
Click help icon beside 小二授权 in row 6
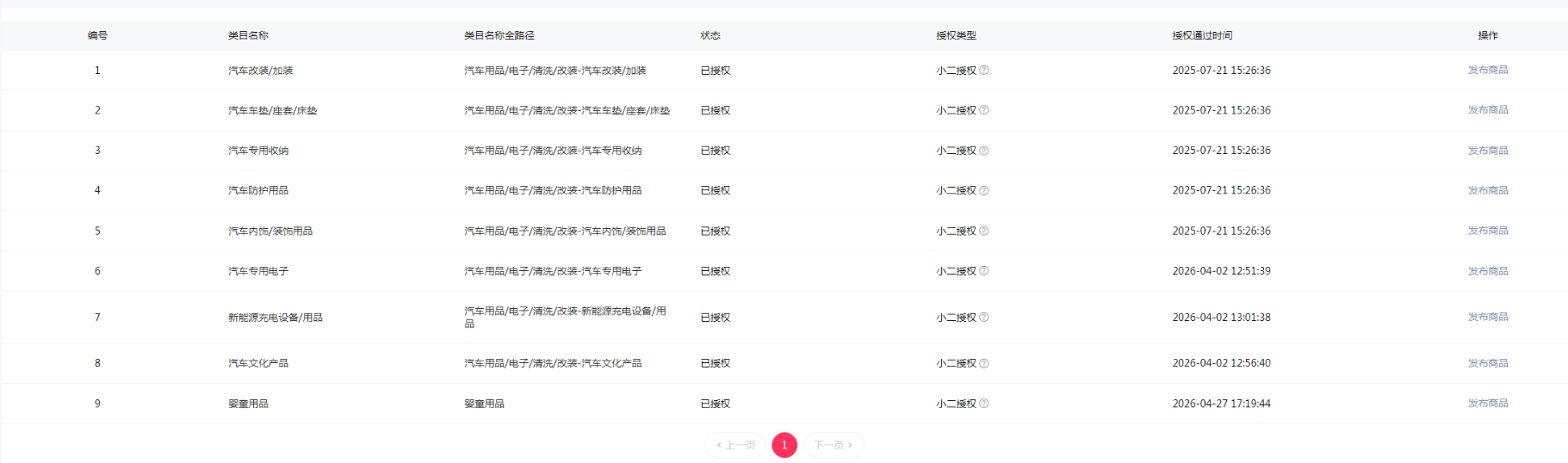(x=984, y=271)
